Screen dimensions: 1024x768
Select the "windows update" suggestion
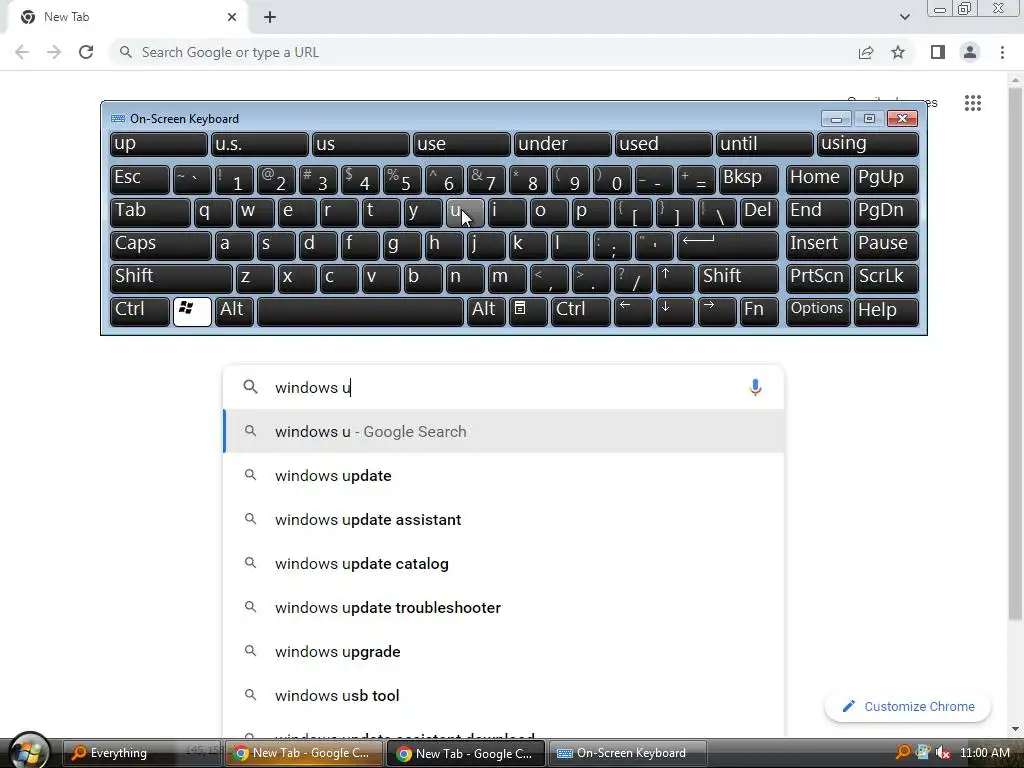[x=504, y=475]
